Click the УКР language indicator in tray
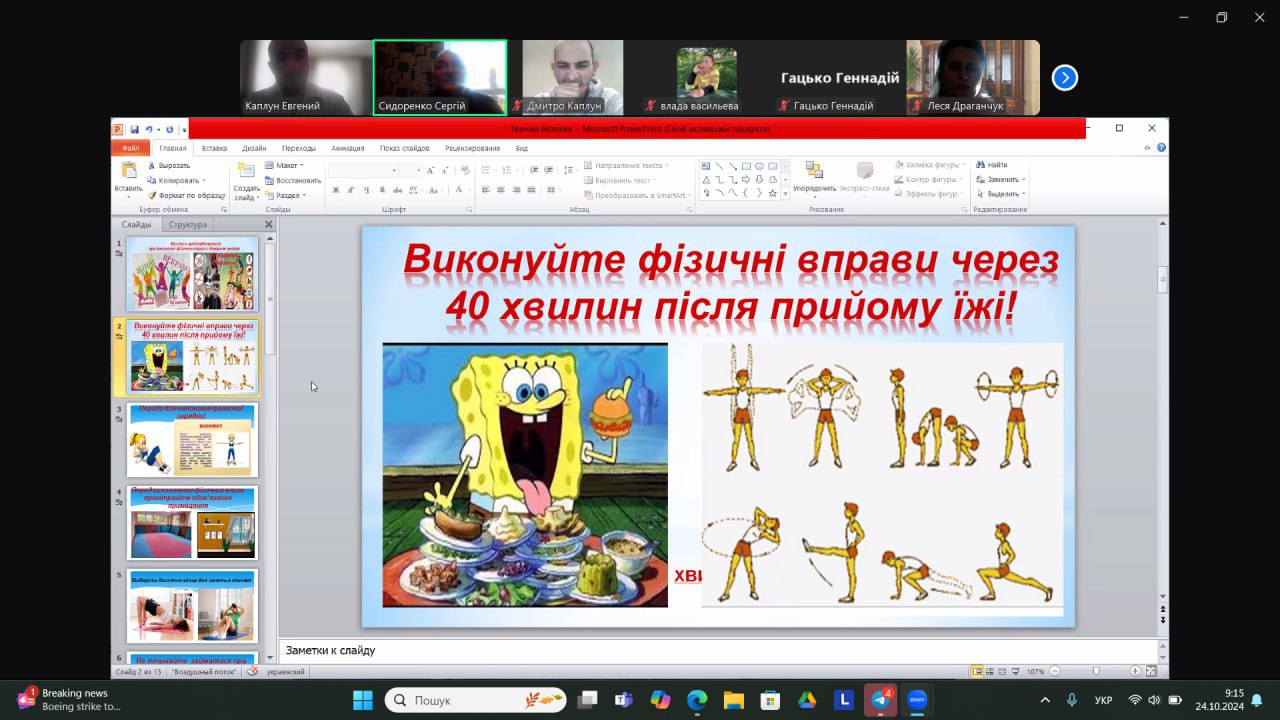The width and height of the screenshot is (1280, 720). tap(1104, 700)
